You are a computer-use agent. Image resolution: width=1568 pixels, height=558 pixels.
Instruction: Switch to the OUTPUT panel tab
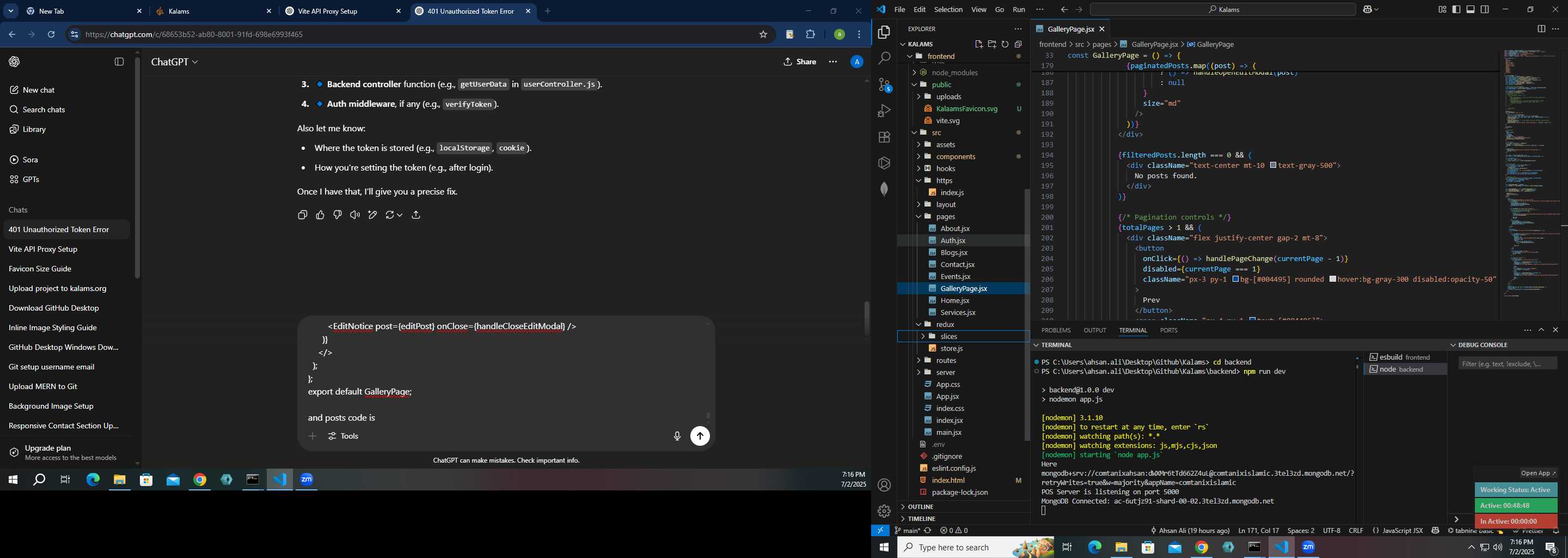1095,330
